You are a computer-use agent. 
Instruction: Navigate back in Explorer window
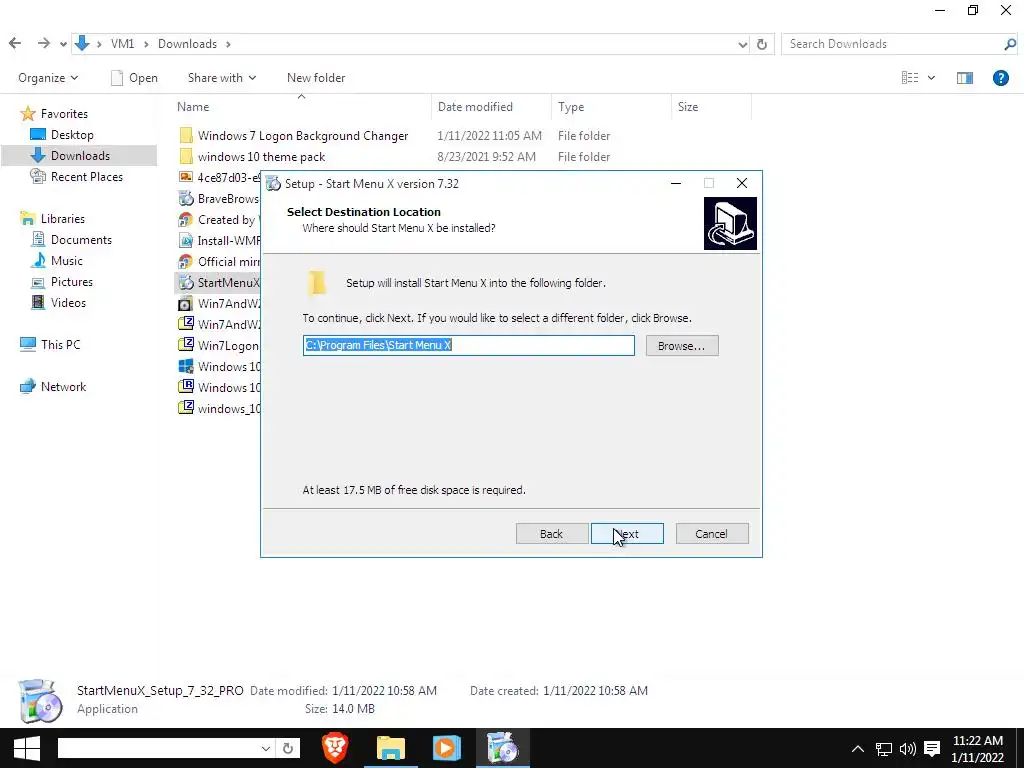point(15,44)
